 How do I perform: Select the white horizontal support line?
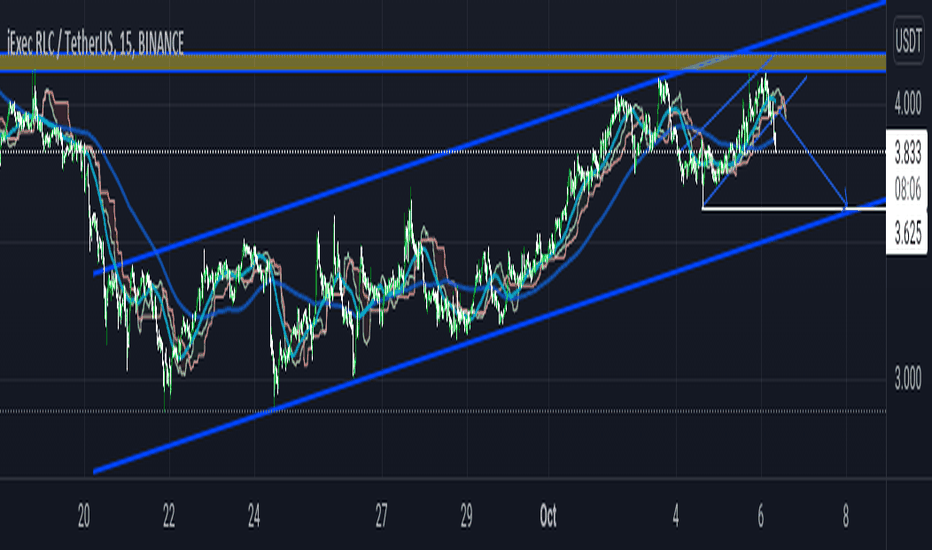pos(794,208)
